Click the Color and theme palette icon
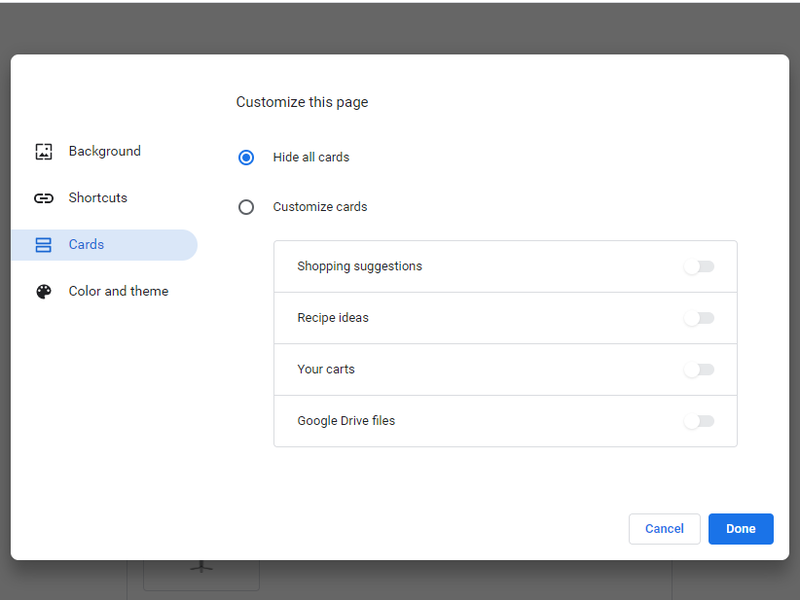Screen dimensions: 800x600 44,291
